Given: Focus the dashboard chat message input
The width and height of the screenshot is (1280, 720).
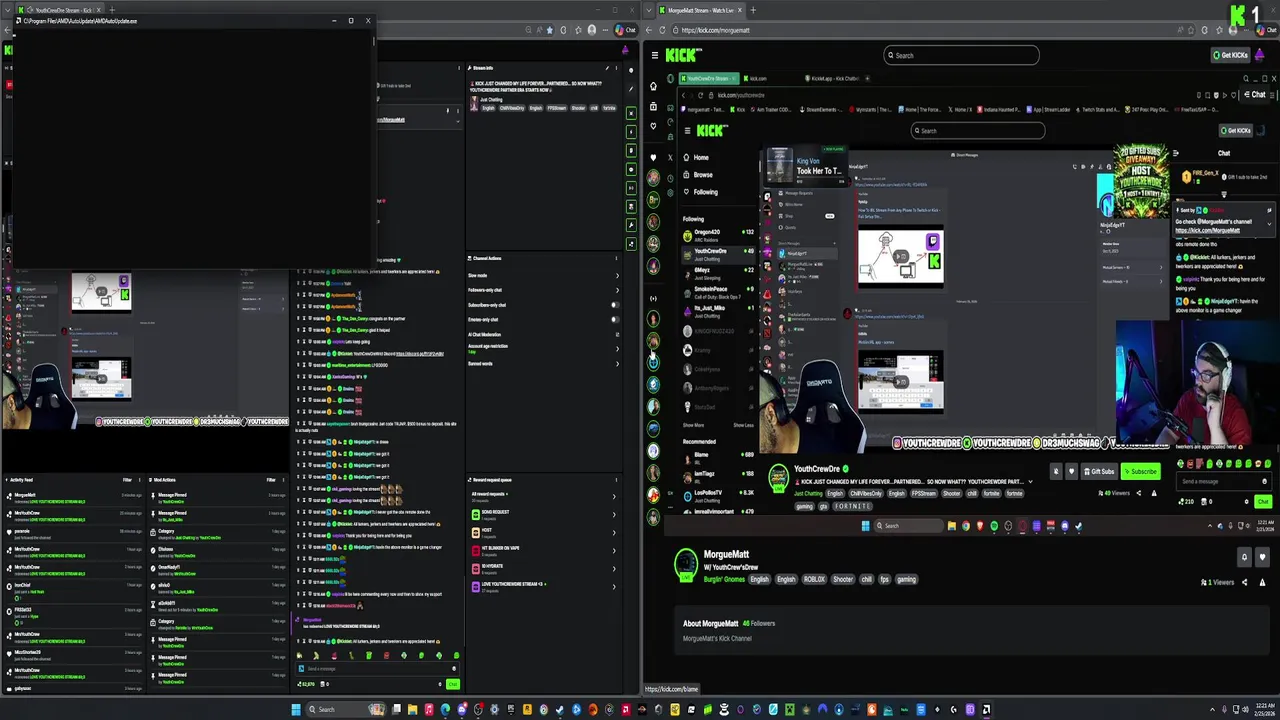Looking at the screenshot, I should pos(378,669).
